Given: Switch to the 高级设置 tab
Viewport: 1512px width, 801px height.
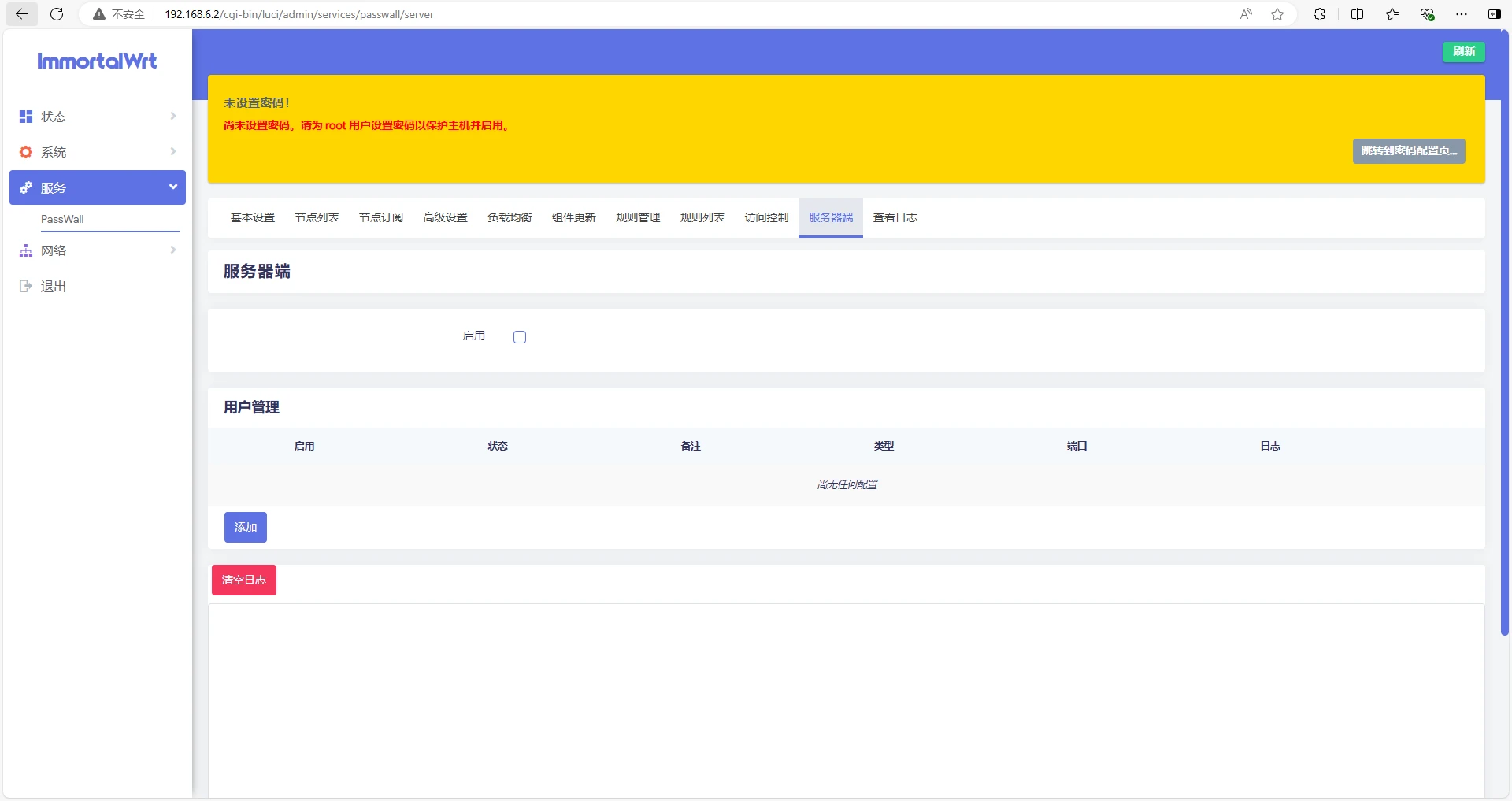Looking at the screenshot, I should (446, 217).
